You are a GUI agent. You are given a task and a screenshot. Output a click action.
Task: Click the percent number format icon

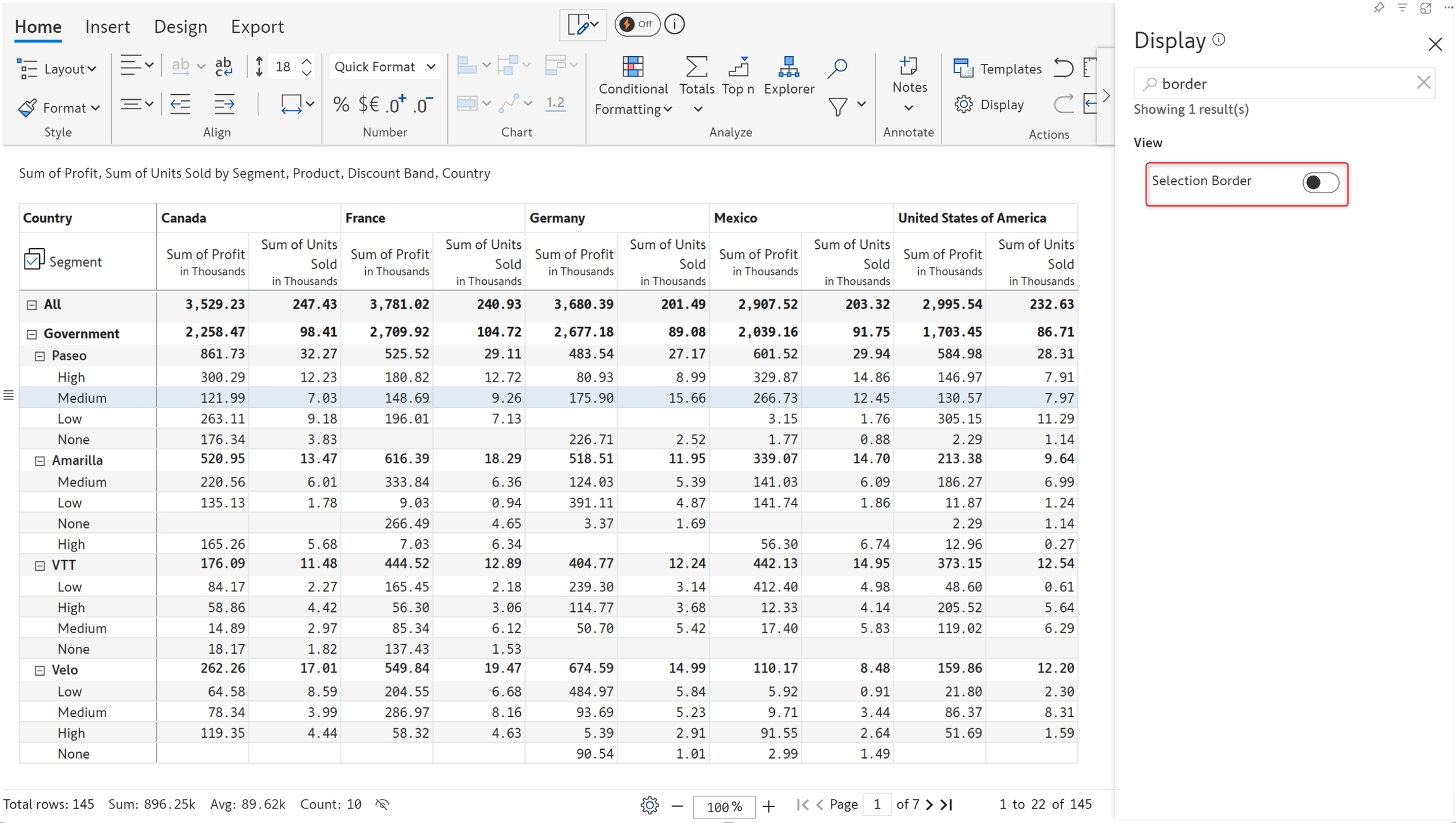pyautogui.click(x=341, y=104)
